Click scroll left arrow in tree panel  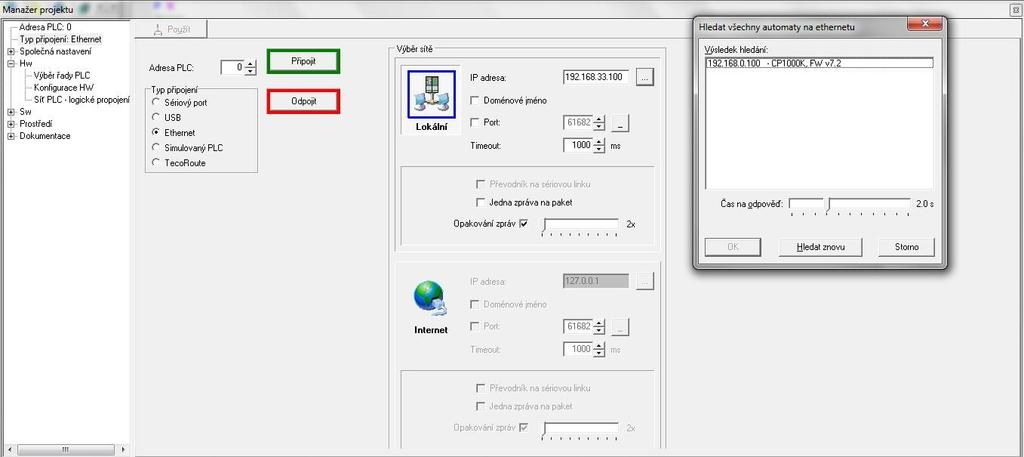[x=10, y=450]
